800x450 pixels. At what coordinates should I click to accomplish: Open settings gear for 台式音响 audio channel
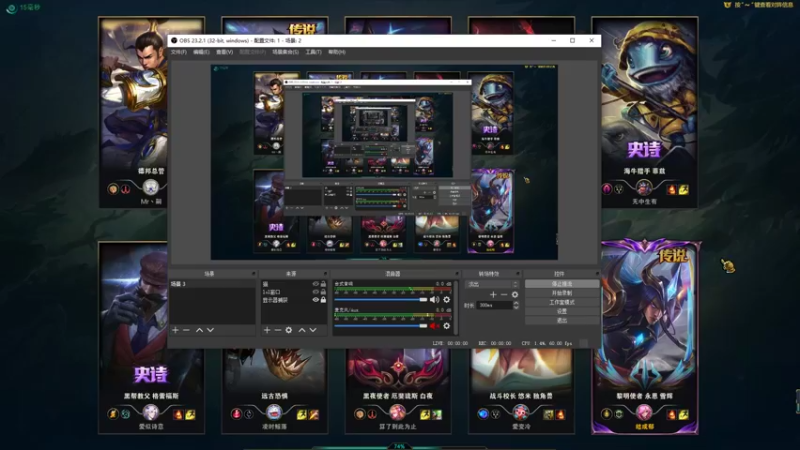pyautogui.click(x=447, y=300)
